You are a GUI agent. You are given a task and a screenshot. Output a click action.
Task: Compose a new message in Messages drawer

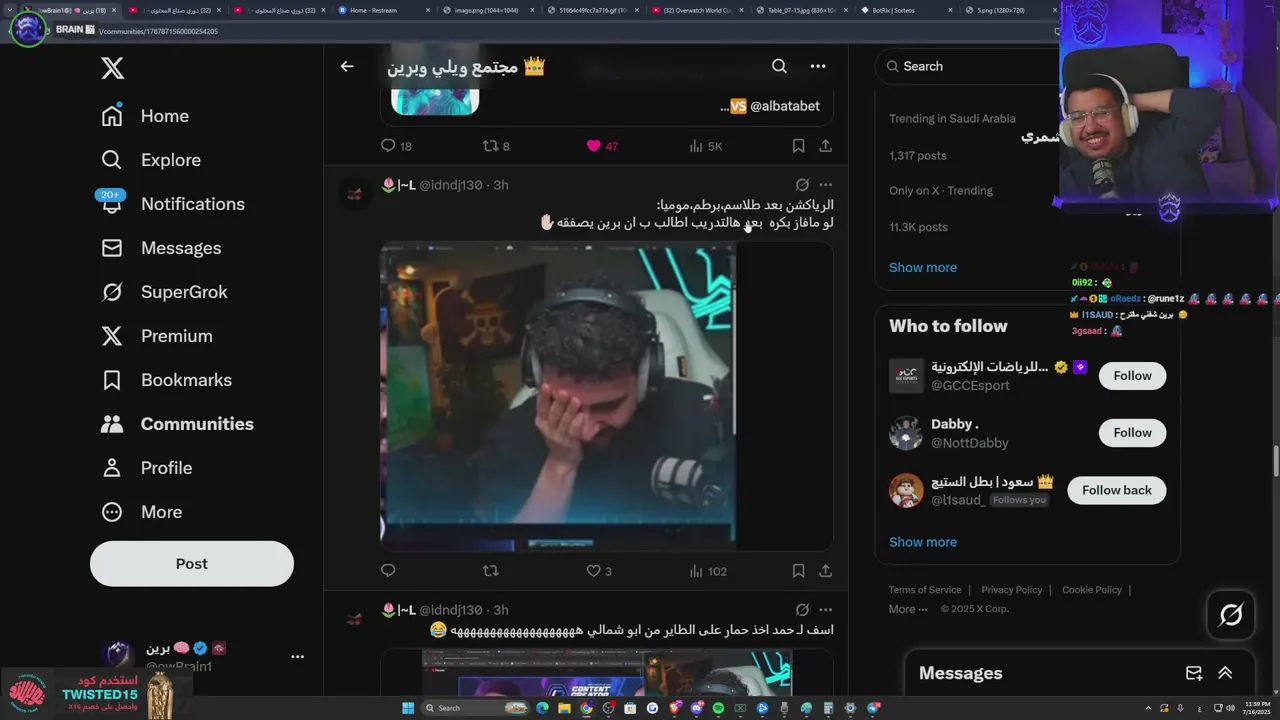pyautogui.click(x=1194, y=673)
